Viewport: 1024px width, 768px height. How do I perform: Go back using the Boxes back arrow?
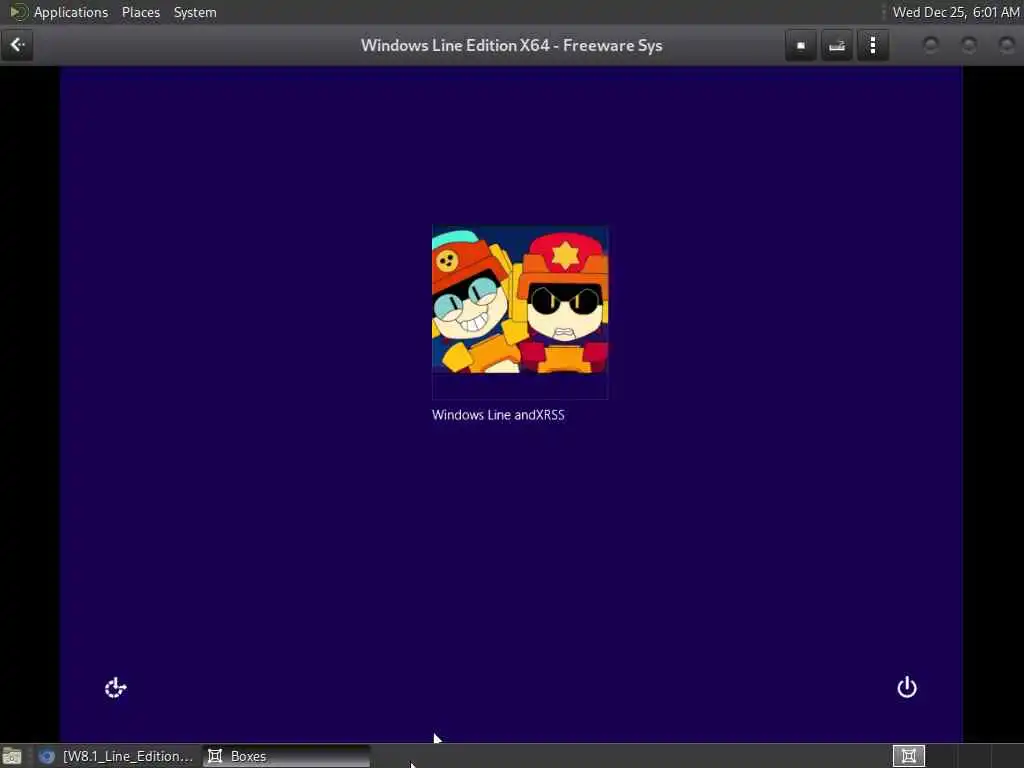[17, 45]
